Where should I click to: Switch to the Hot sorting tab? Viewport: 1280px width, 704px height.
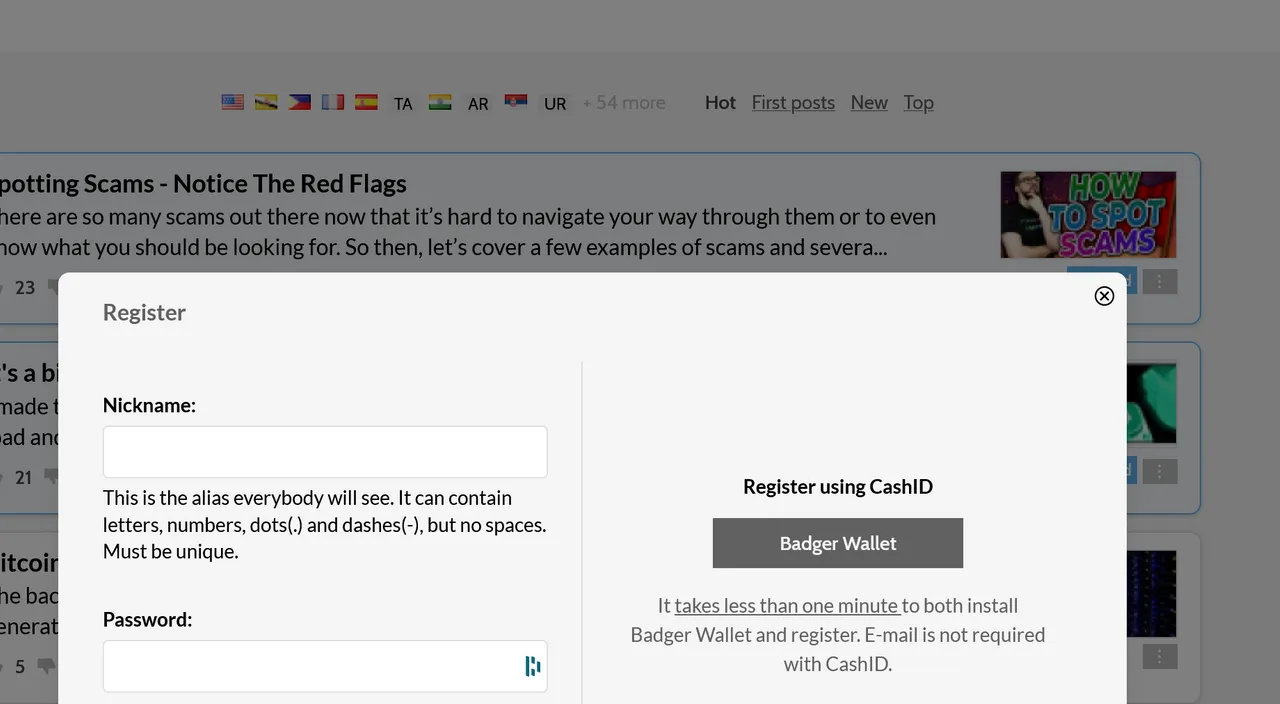[x=720, y=102]
